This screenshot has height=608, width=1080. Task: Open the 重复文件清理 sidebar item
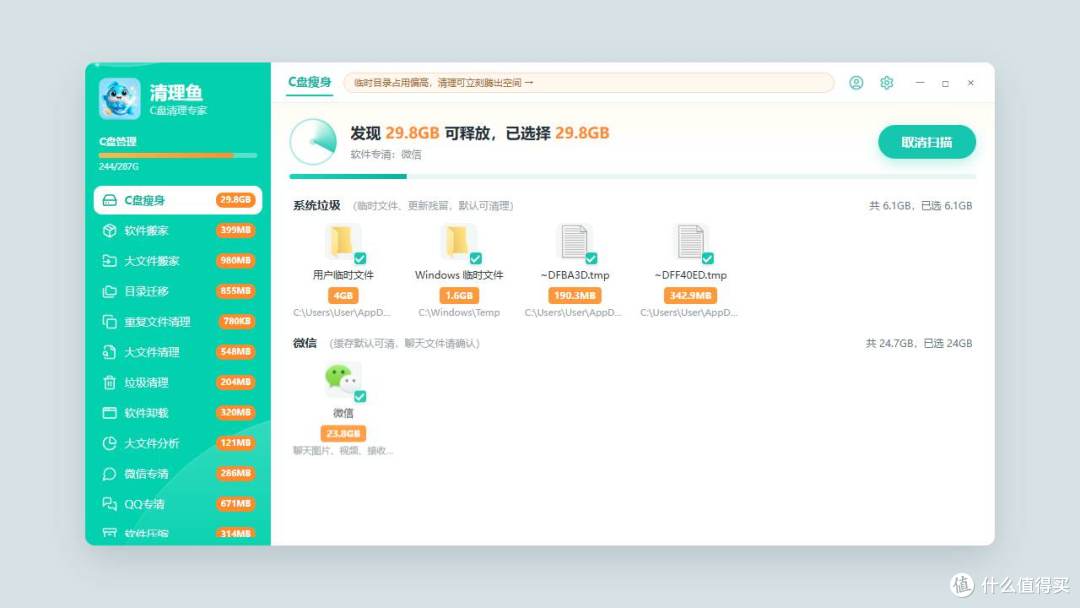[x=178, y=321]
